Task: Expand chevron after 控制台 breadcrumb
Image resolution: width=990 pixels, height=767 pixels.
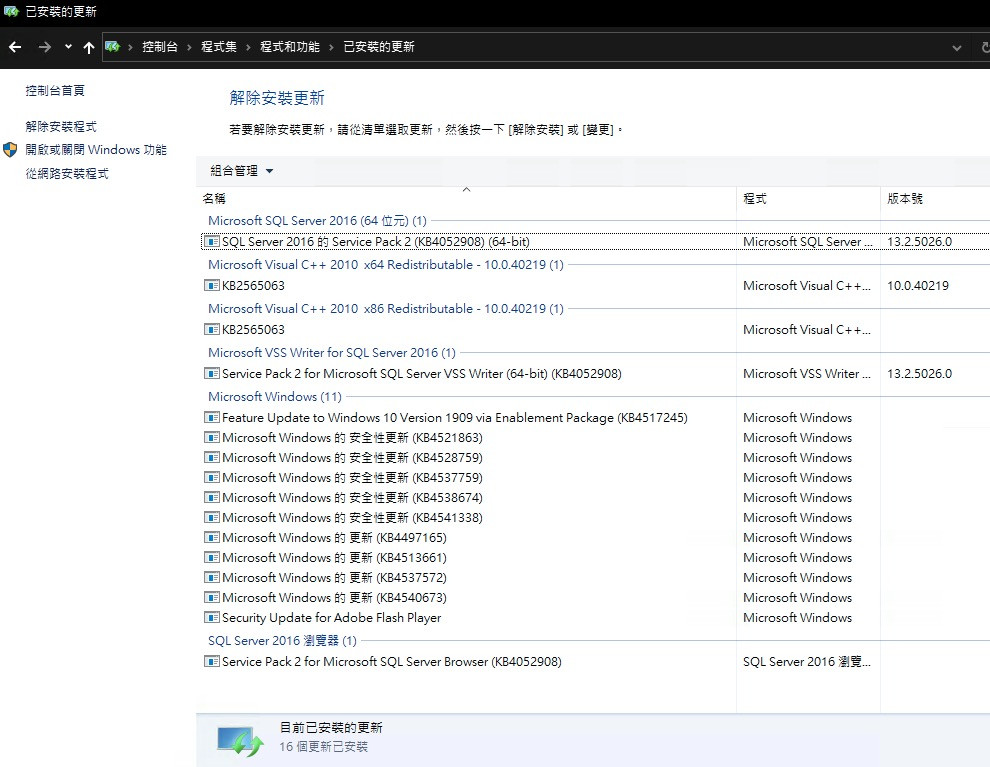Action: (189, 47)
